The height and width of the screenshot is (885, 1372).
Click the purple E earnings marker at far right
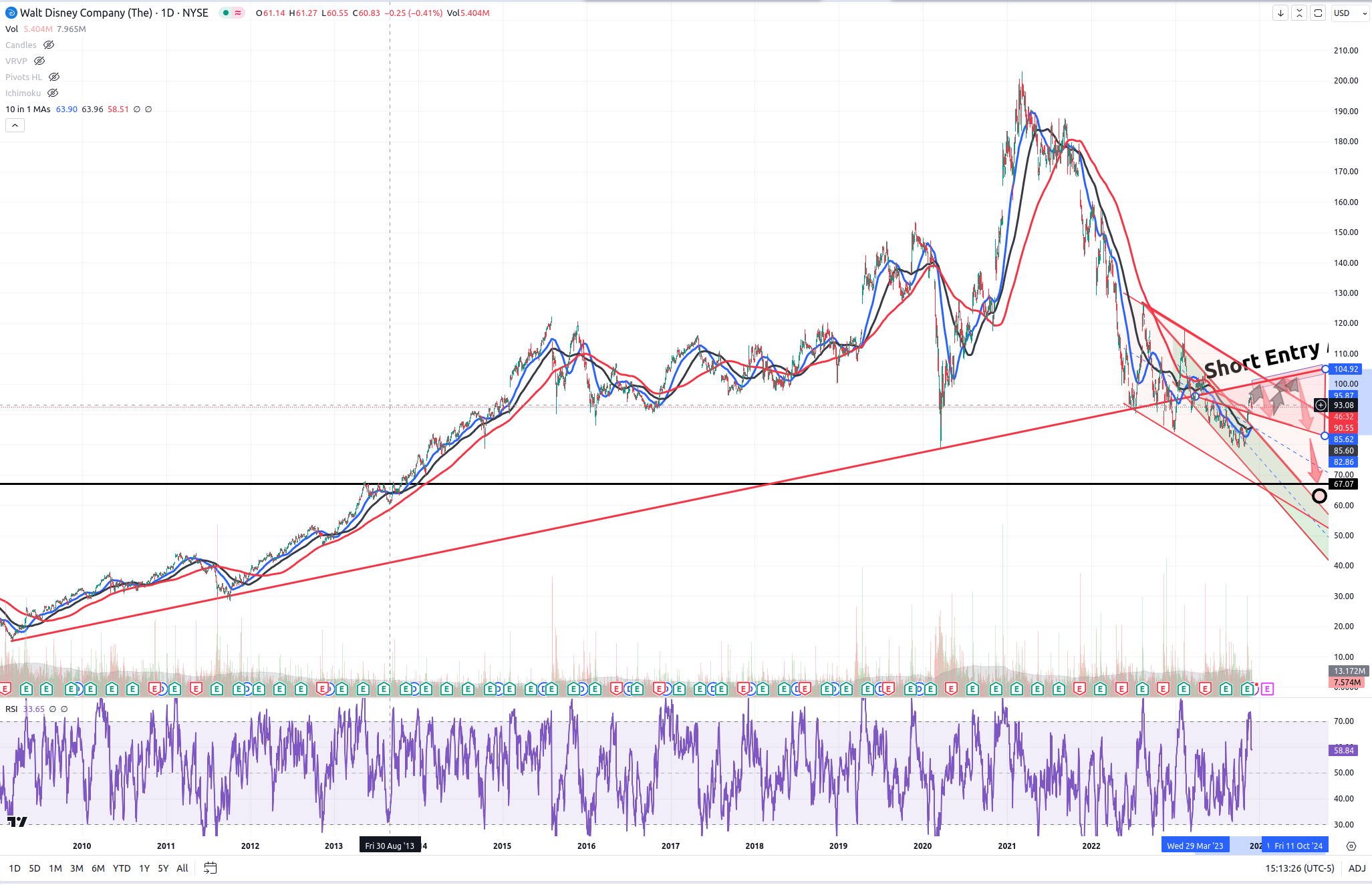pos(1268,689)
